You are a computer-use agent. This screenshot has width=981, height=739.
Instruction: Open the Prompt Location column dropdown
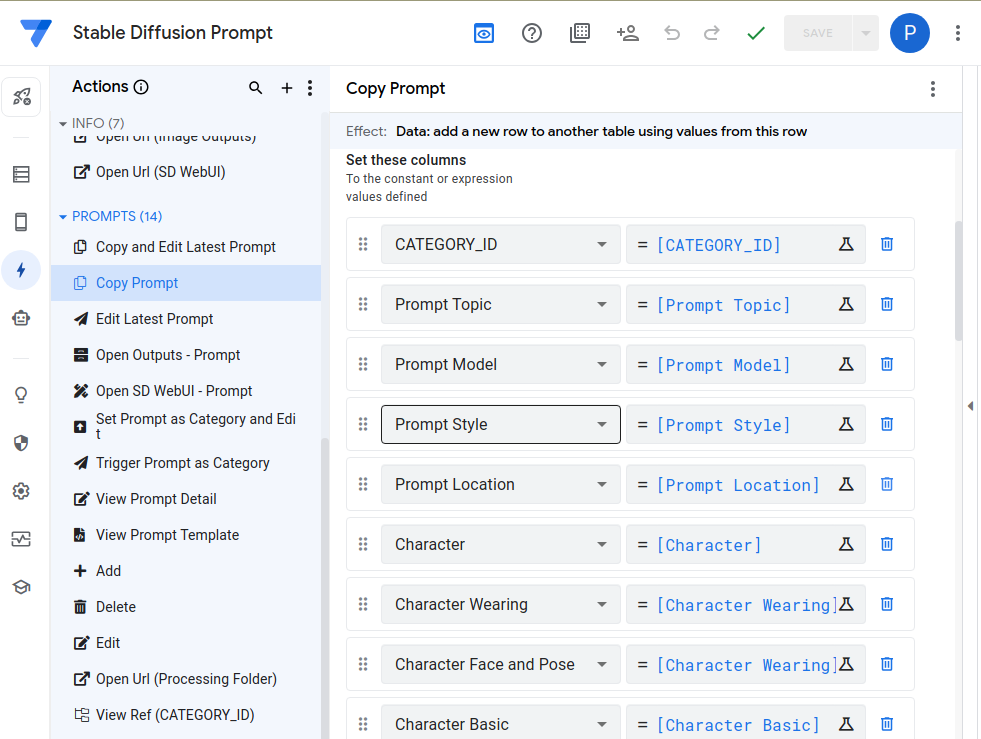point(501,484)
